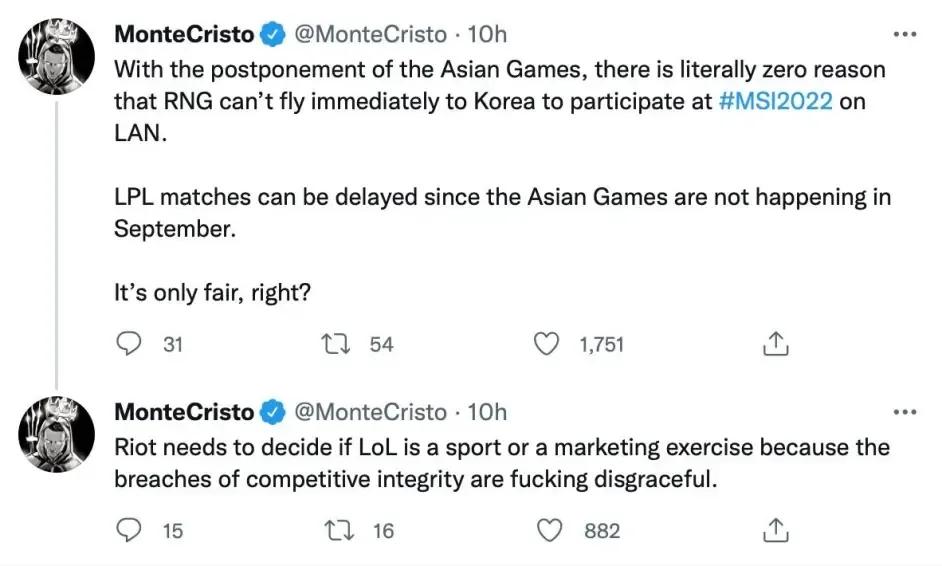Reply to the first tweet about Asian Games
Image resolution: width=942 pixels, height=566 pixels.
(x=128, y=344)
